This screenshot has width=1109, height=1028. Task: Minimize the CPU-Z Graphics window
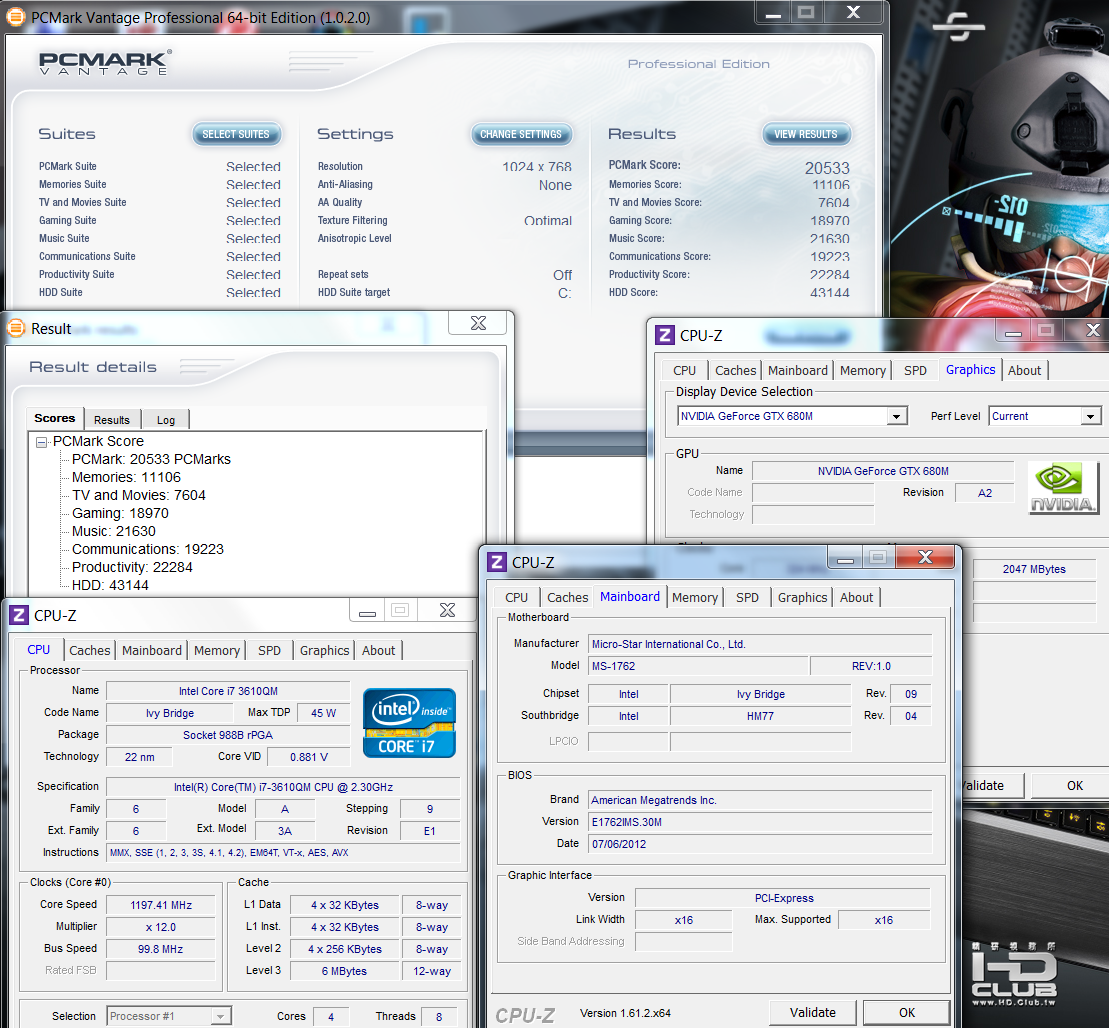(1013, 331)
